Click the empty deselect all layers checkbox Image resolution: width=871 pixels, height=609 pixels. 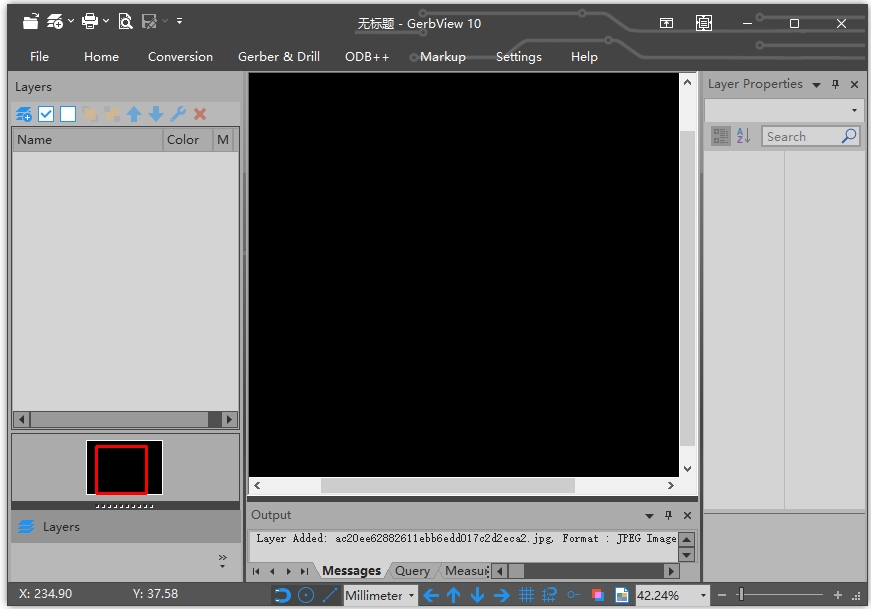pos(68,114)
